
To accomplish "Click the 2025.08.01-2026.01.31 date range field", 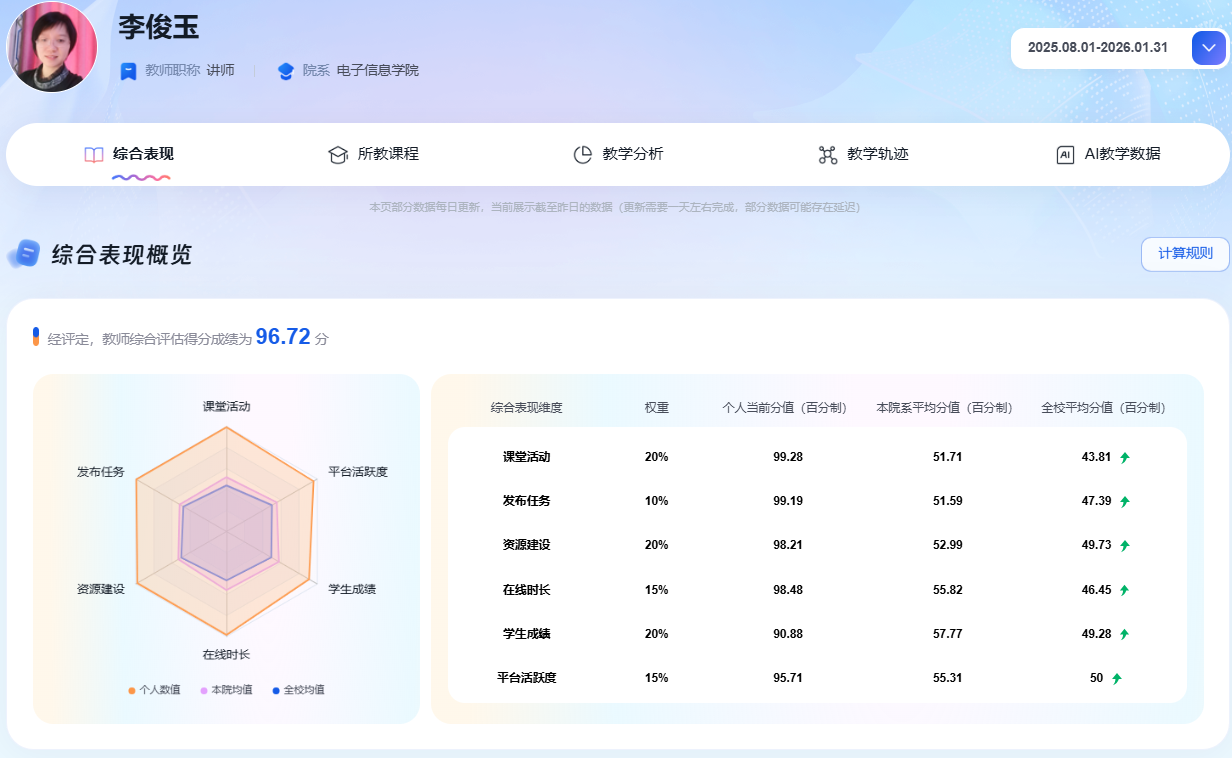I will point(1097,48).
